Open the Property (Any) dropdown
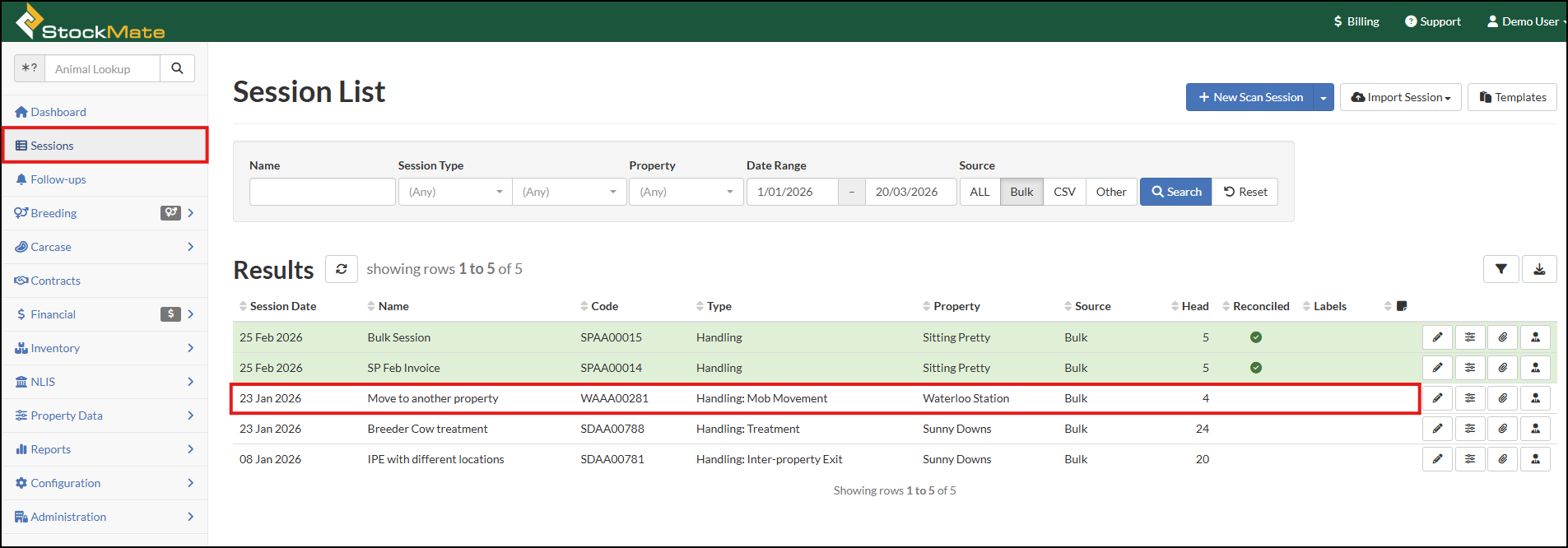Viewport: 1568px width, 548px height. (x=686, y=192)
